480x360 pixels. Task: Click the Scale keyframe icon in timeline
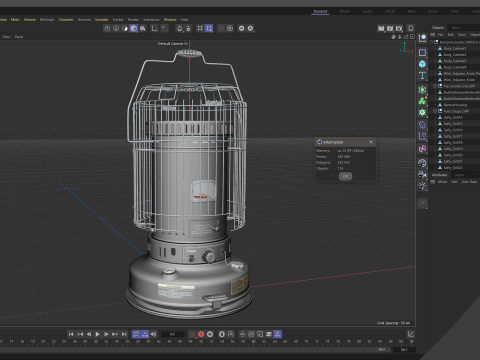coord(260,334)
